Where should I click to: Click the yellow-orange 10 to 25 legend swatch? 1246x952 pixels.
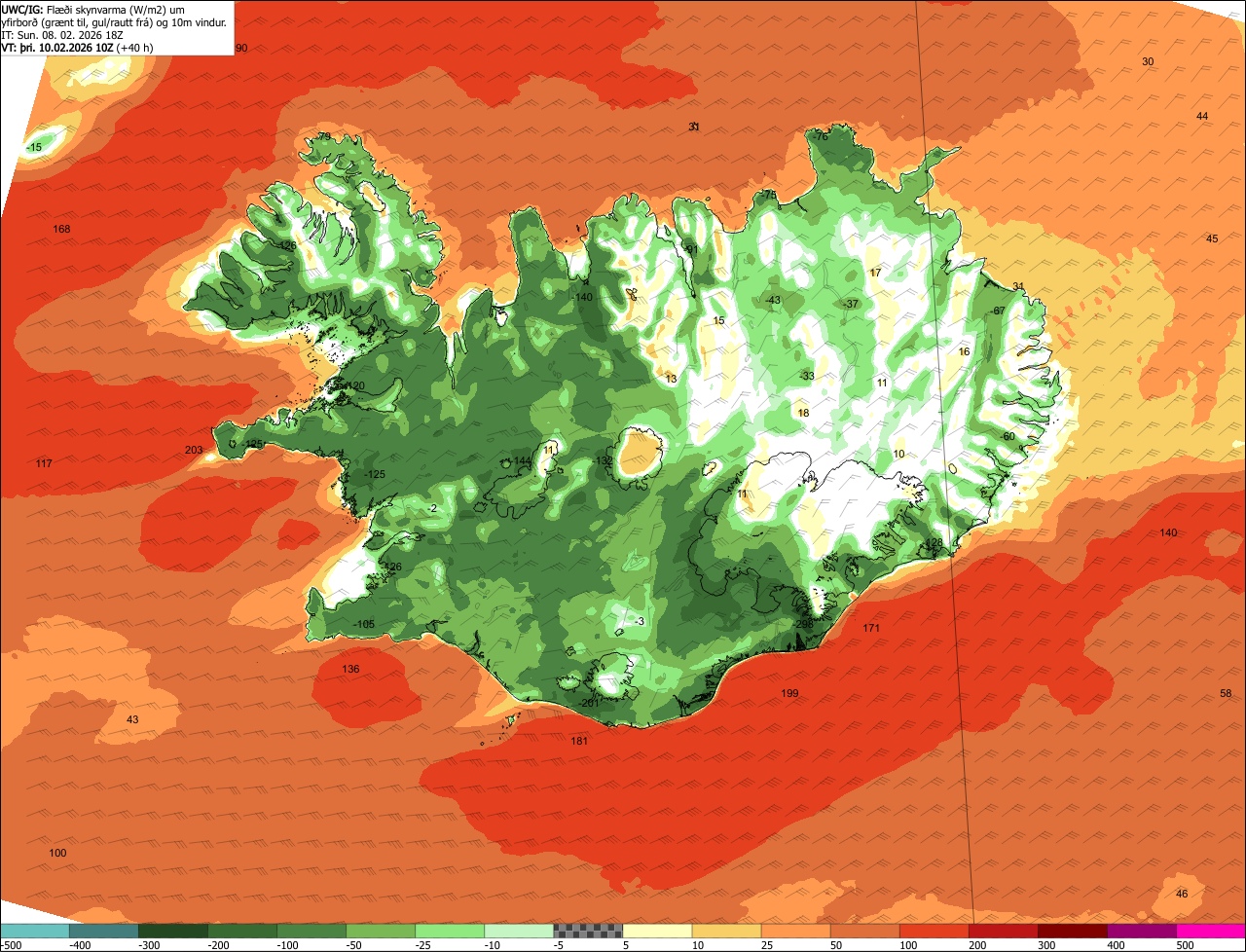tap(726, 931)
